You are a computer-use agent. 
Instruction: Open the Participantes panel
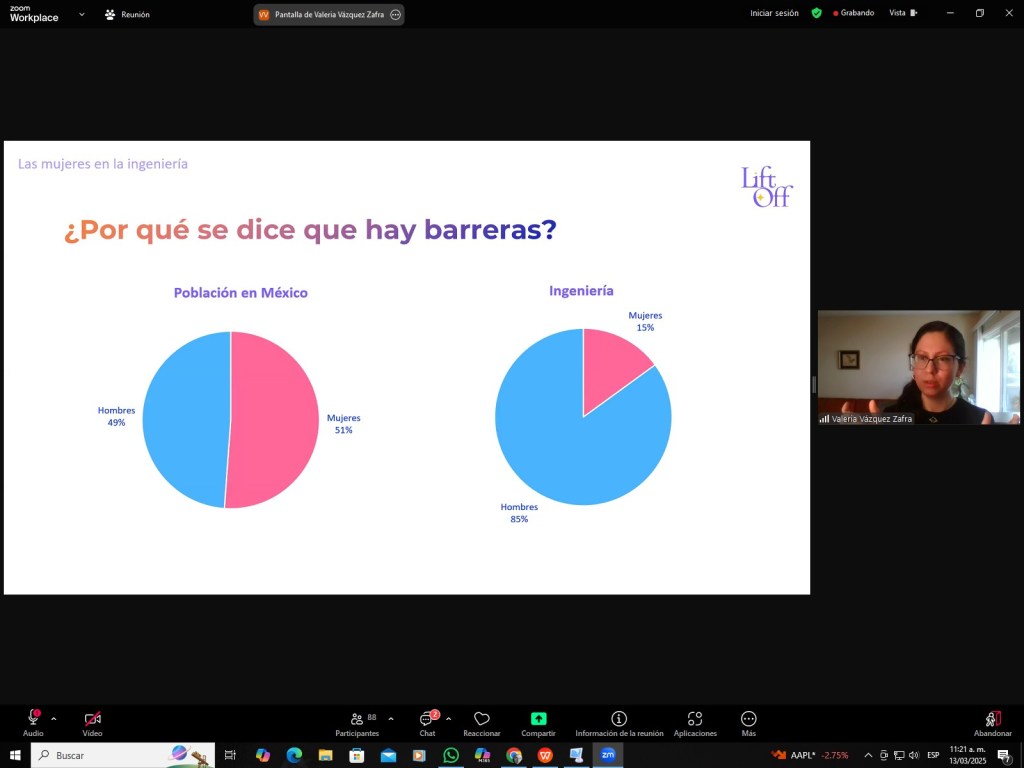357,719
